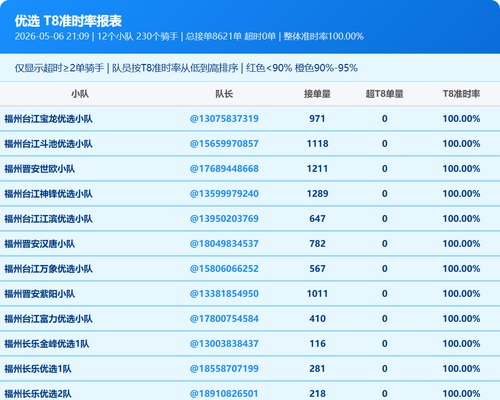Select team 福州长乐优选2队
Screen dimensions: 500x400
[38, 394]
